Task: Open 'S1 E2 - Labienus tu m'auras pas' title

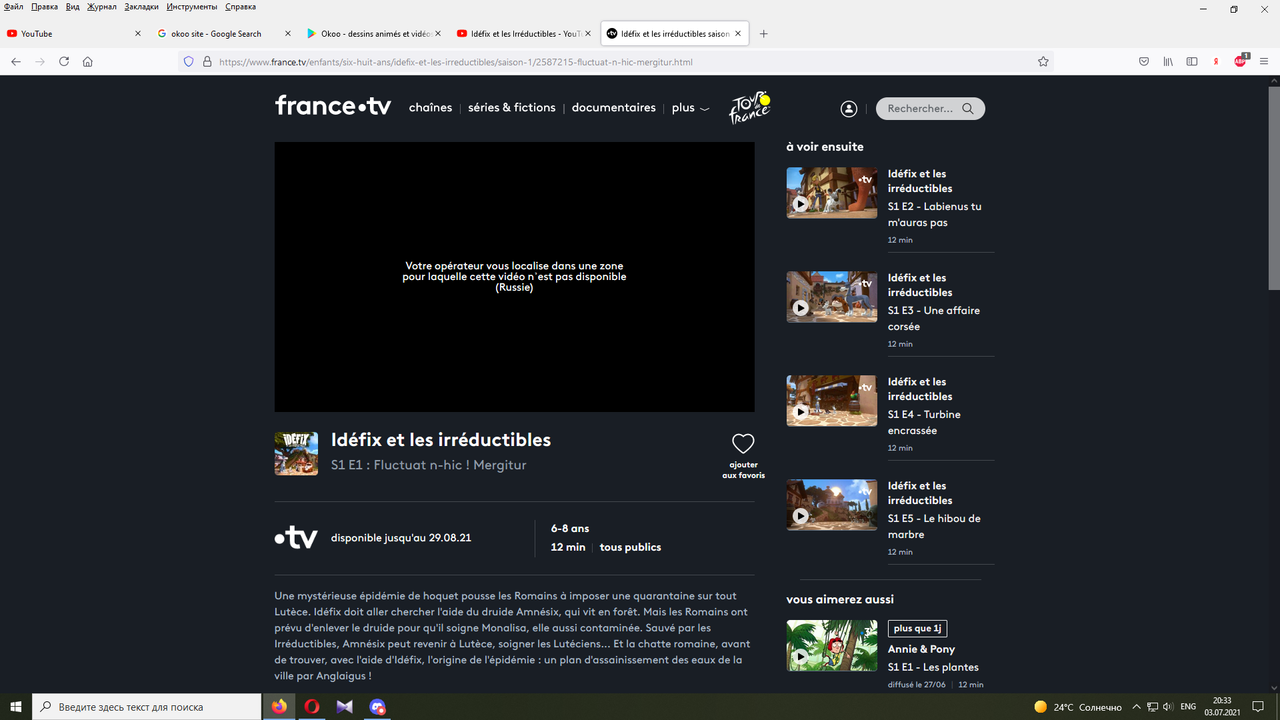Action: pos(934,214)
